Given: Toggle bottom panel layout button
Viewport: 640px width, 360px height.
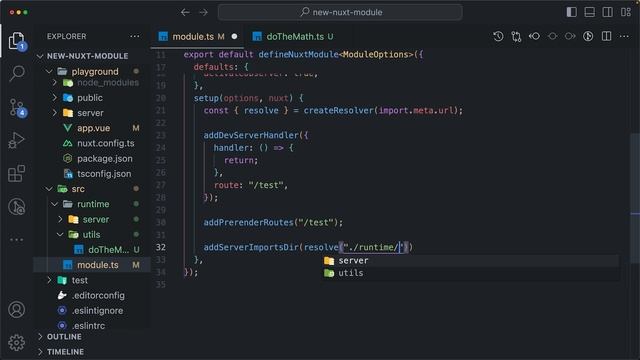Looking at the screenshot, I should 589,12.
